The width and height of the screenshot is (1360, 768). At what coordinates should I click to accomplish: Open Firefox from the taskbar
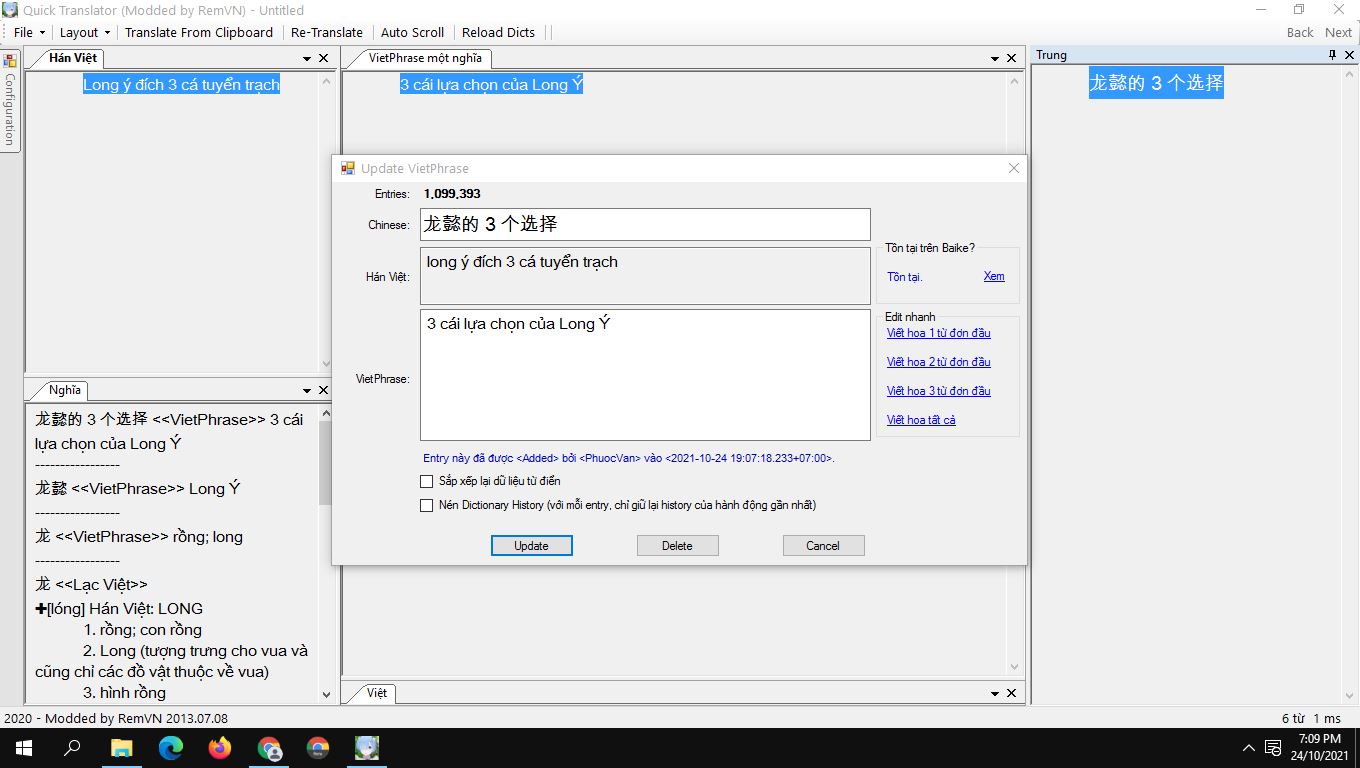pyautogui.click(x=220, y=748)
